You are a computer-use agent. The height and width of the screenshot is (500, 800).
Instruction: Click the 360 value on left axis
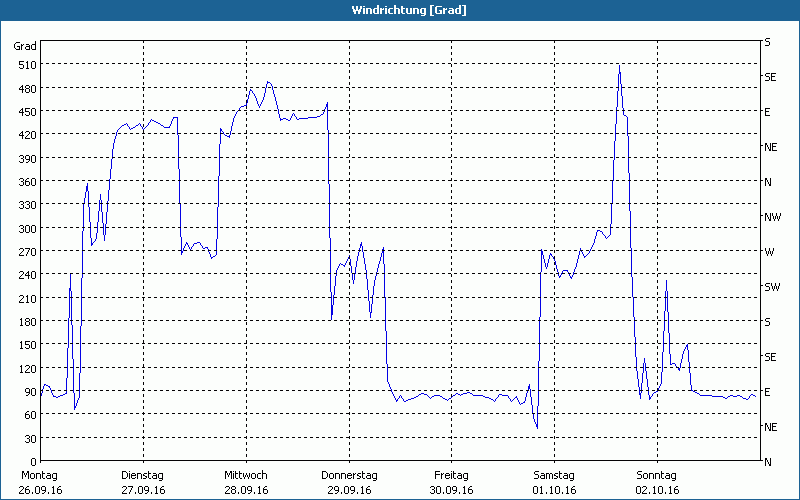pos(26,182)
